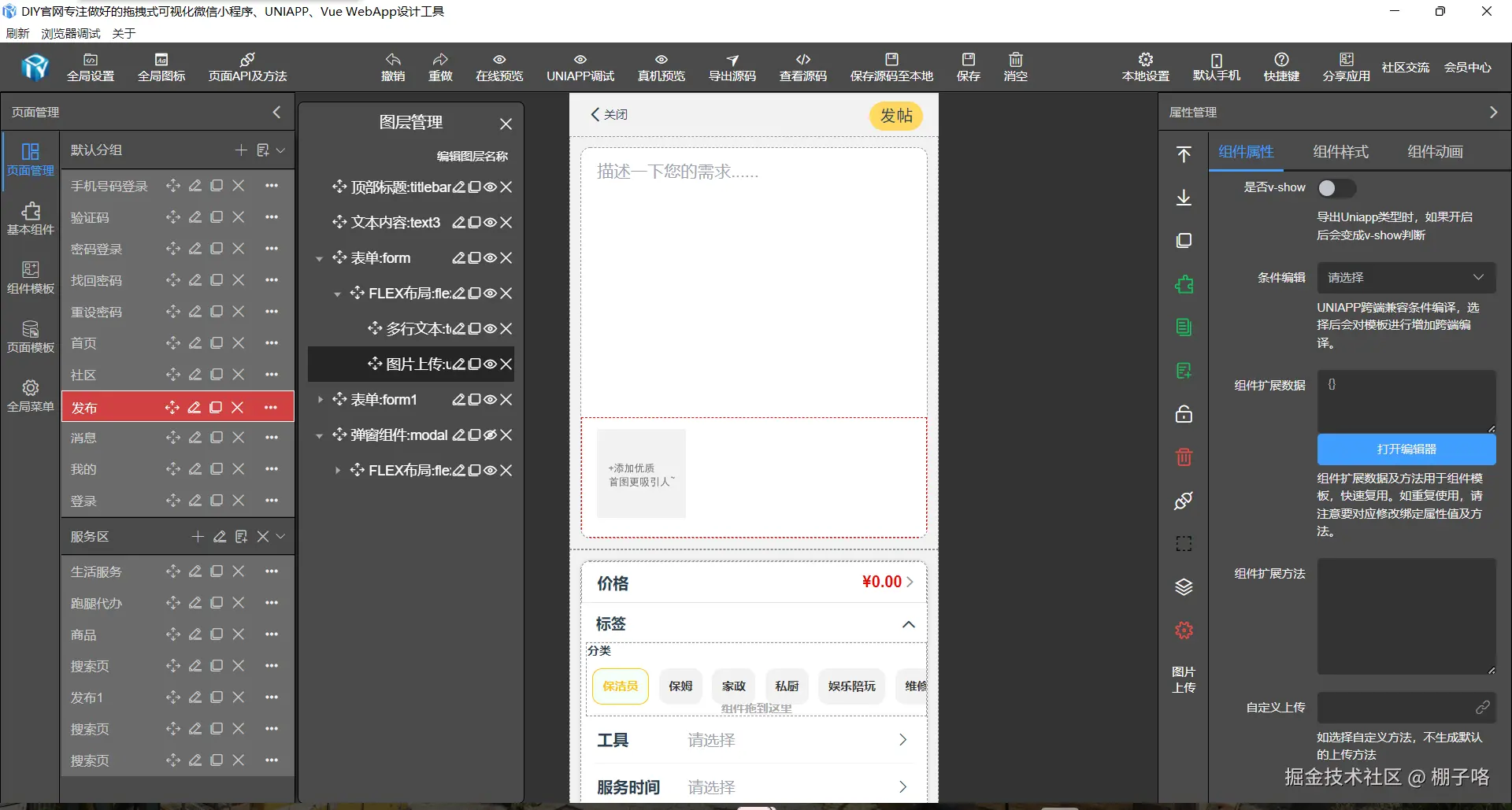
Task: Select 页面模板 sidebar panel
Action: click(x=31, y=337)
